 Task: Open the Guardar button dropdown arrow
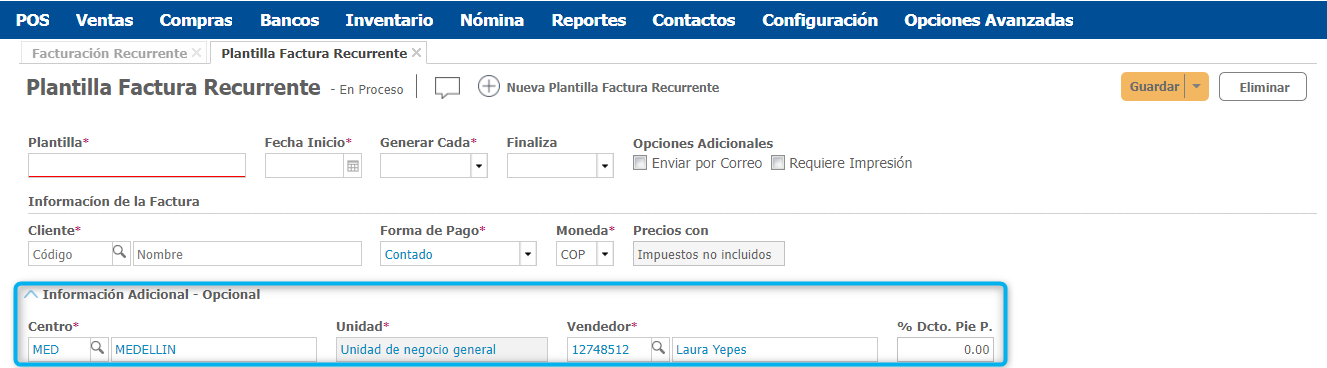1197,87
